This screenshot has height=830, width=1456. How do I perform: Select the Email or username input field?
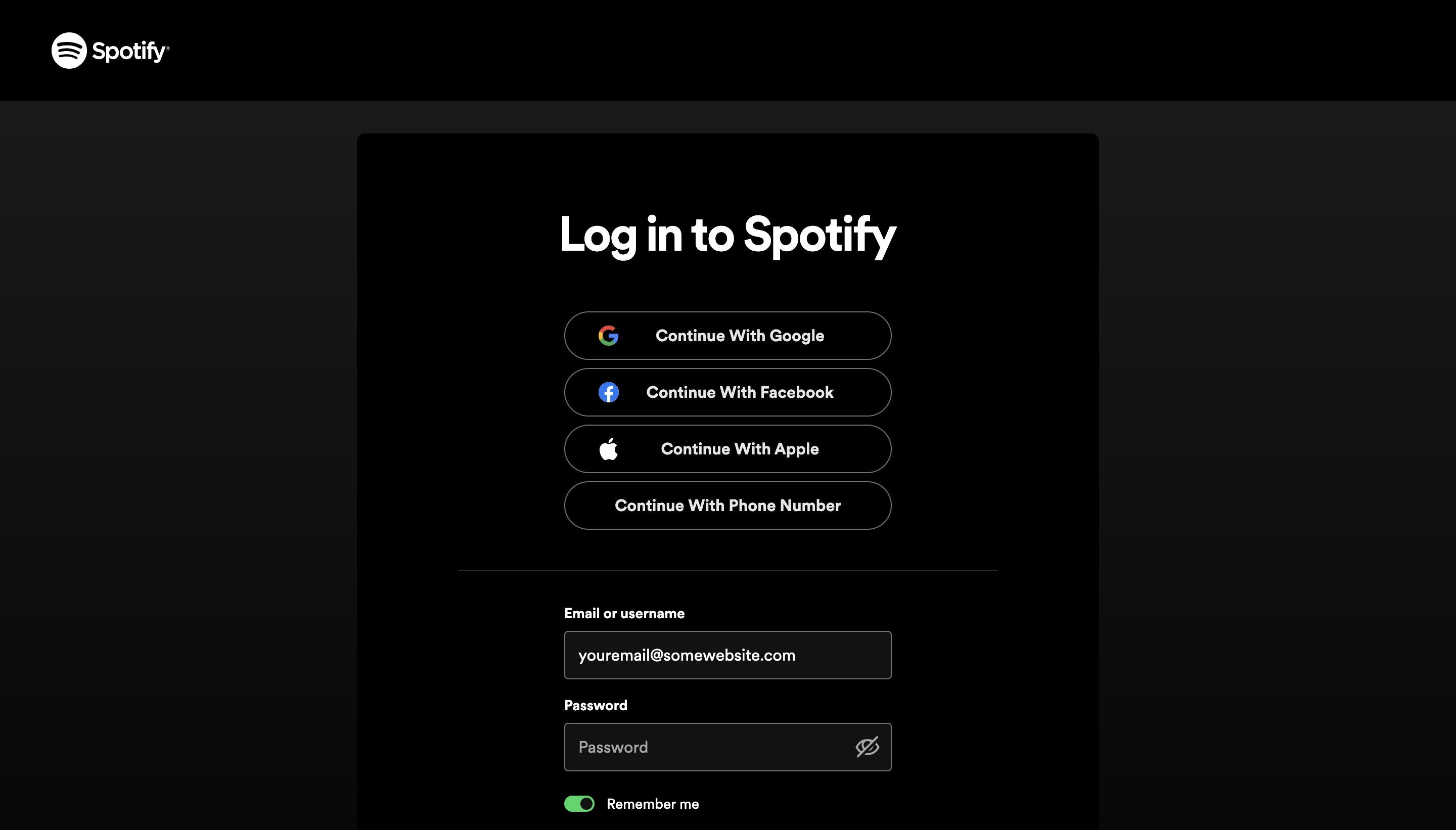(727, 655)
